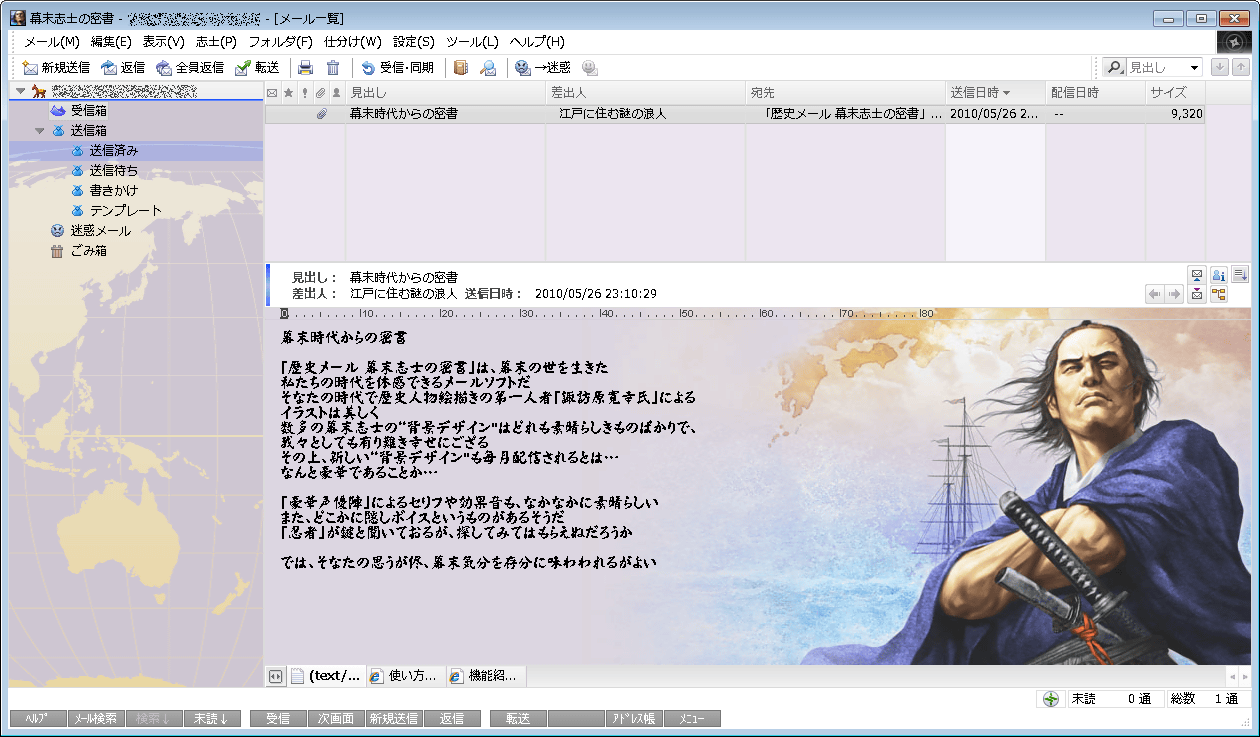Open the 仕分け(W) menu
The height and width of the screenshot is (737, 1260).
coord(353,42)
